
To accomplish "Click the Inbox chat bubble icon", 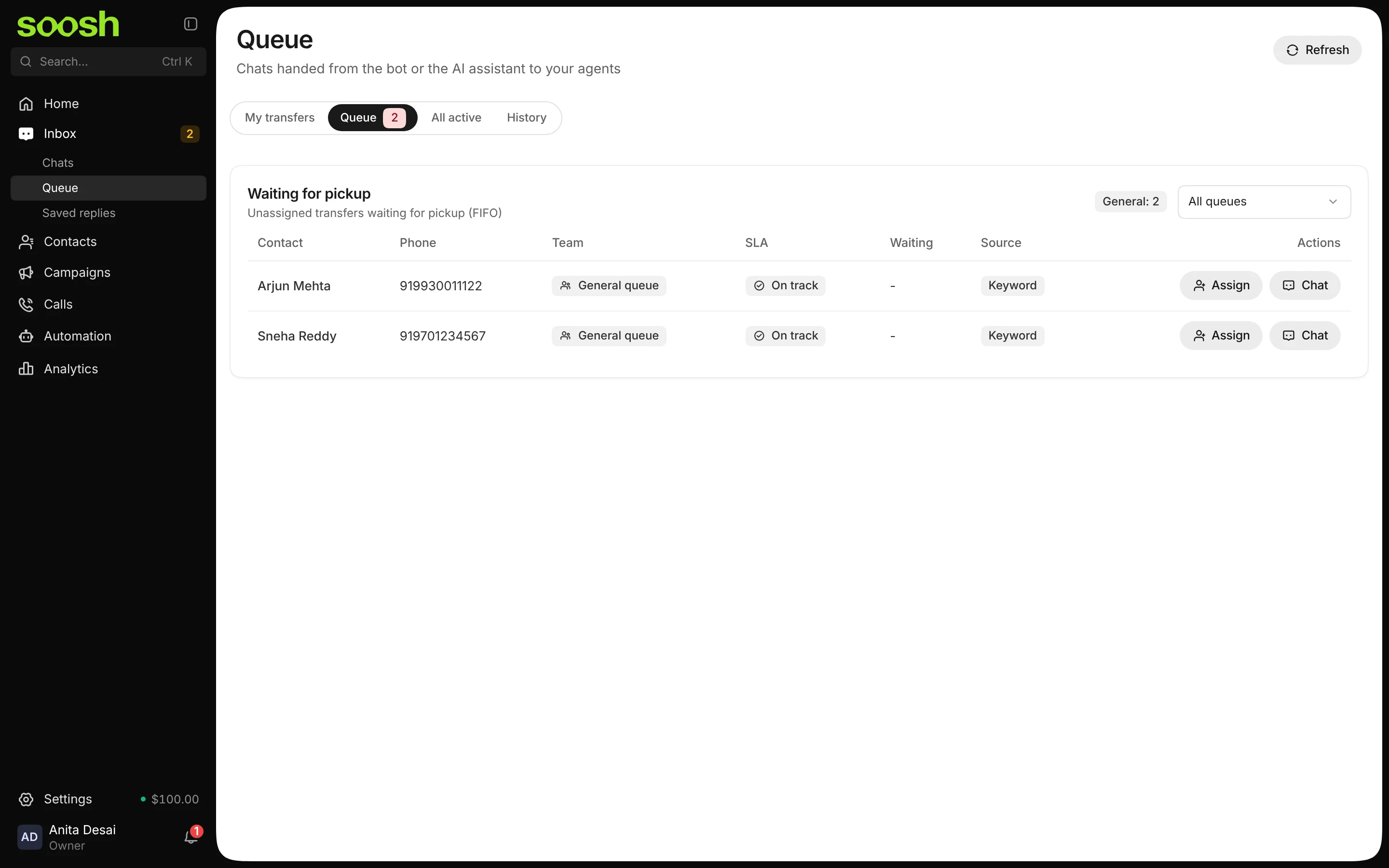I will coord(26,134).
